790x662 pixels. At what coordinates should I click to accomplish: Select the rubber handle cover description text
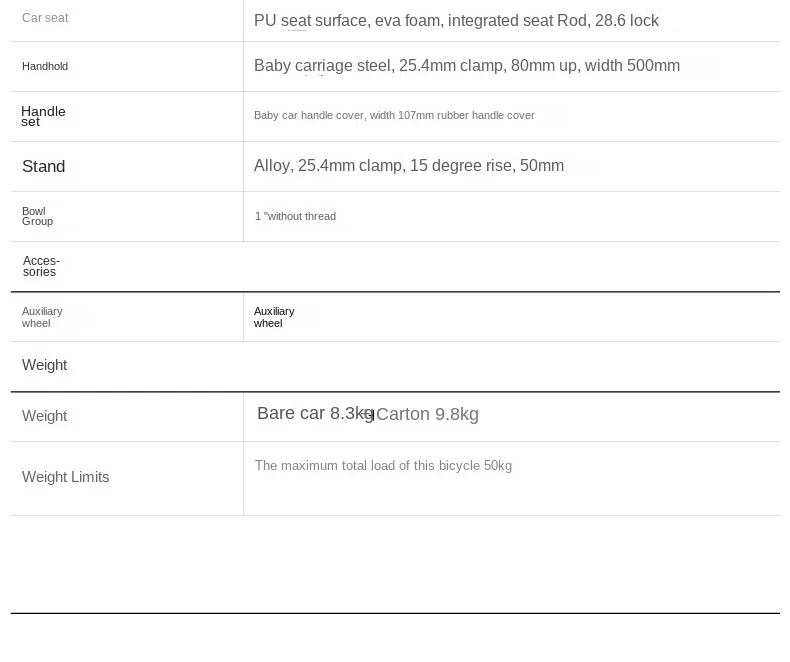pyautogui.click(x=394, y=115)
